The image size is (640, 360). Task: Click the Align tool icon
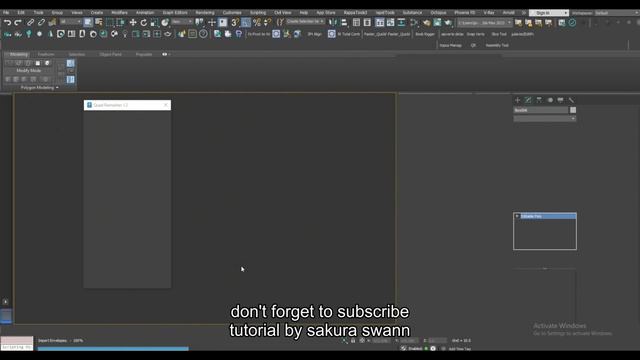344,22
